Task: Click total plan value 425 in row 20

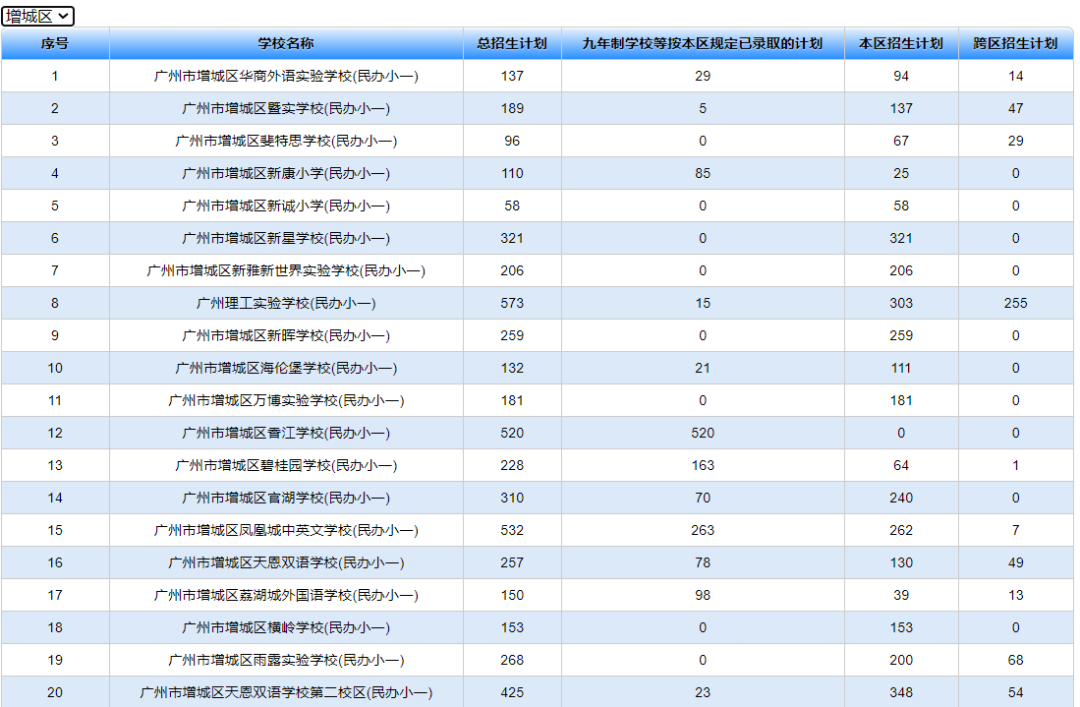Action: click(x=512, y=692)
